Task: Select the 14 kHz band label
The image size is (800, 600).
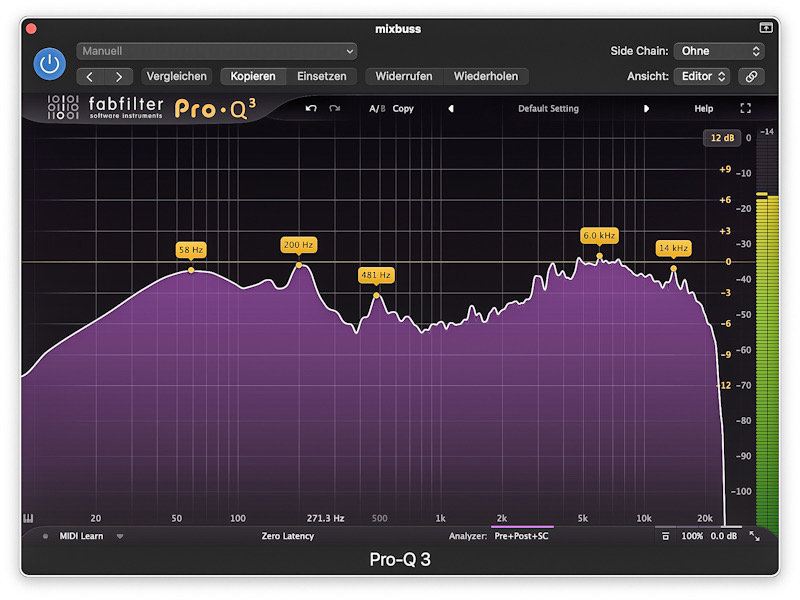Action: 673,248
